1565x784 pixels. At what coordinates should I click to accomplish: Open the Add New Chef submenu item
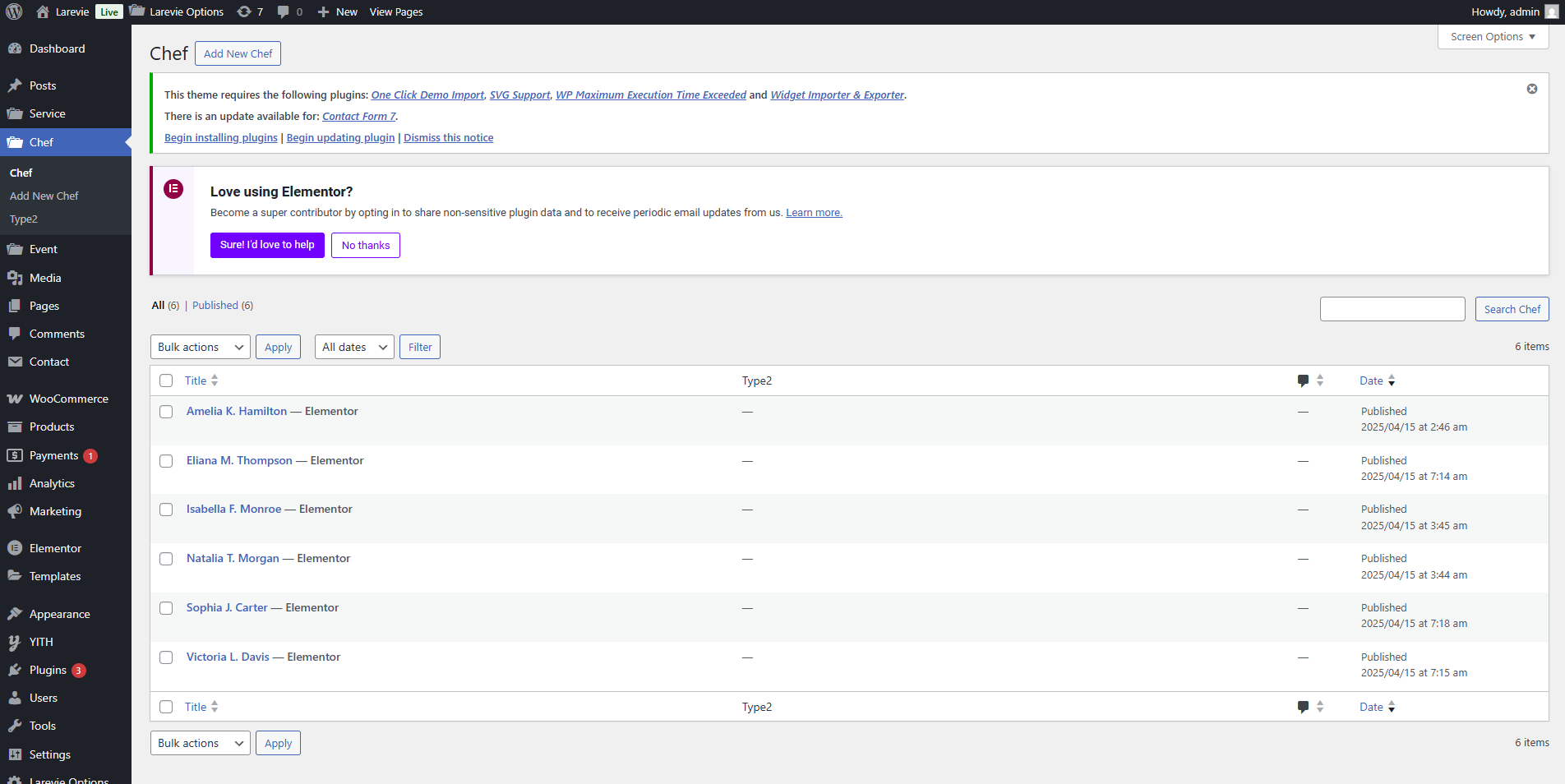pos(44,196)
